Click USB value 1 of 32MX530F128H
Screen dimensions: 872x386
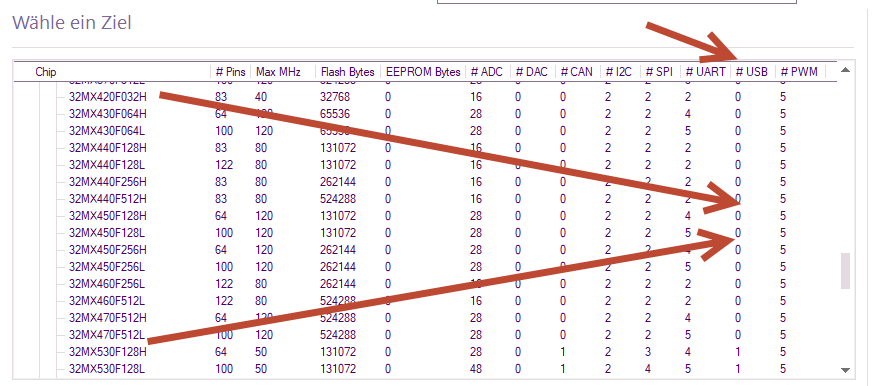point(738,352)
